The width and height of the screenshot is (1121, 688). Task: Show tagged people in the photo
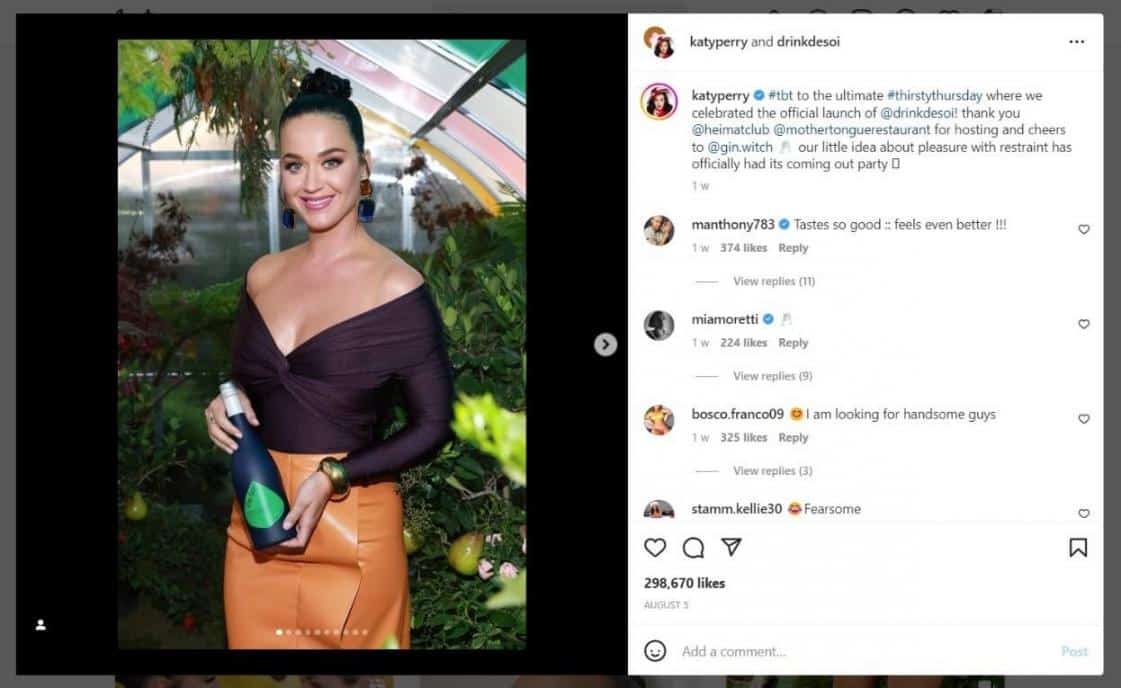point(41,624)
